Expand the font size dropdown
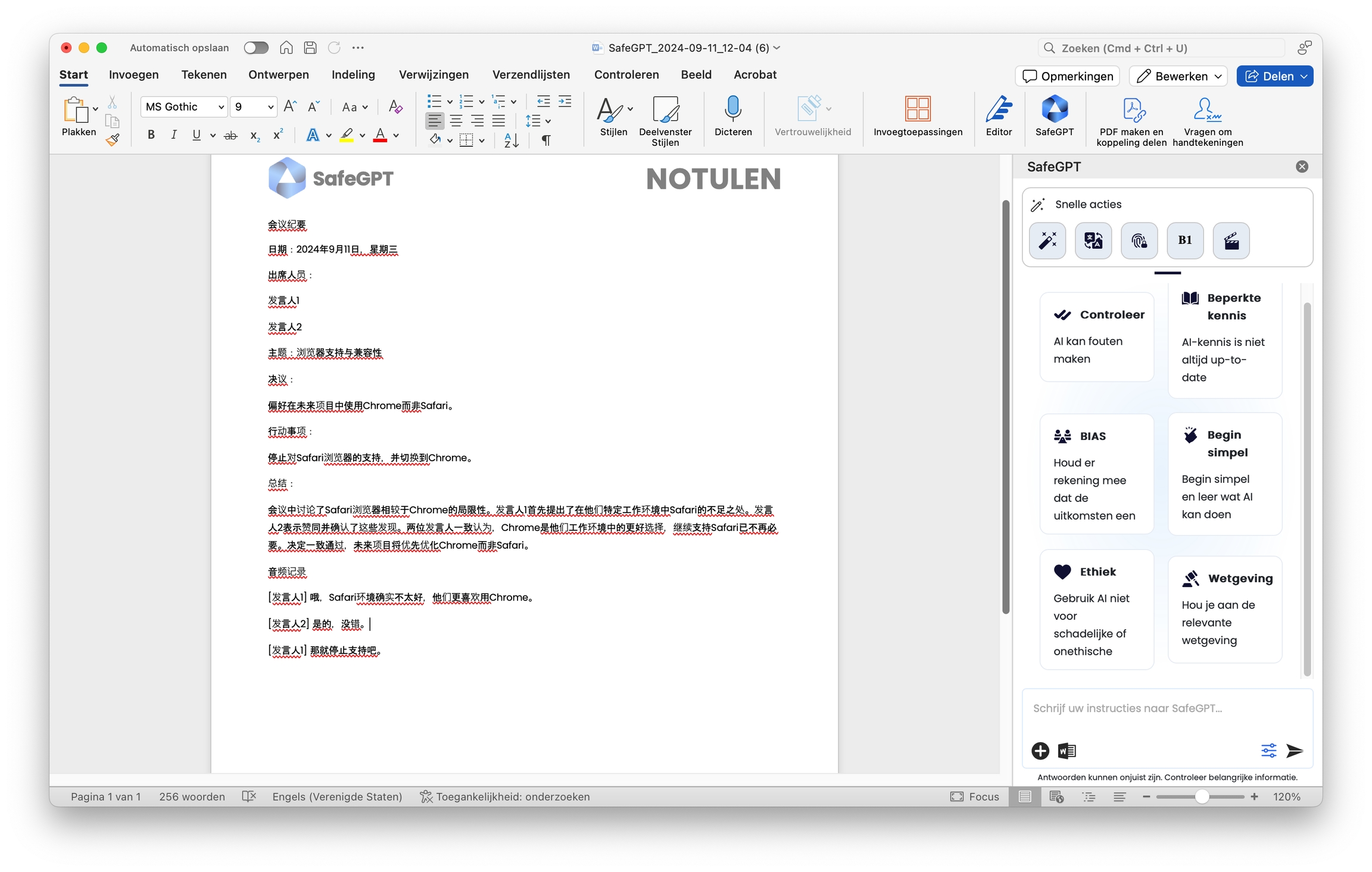1372x872 pixels. [270, 107]
